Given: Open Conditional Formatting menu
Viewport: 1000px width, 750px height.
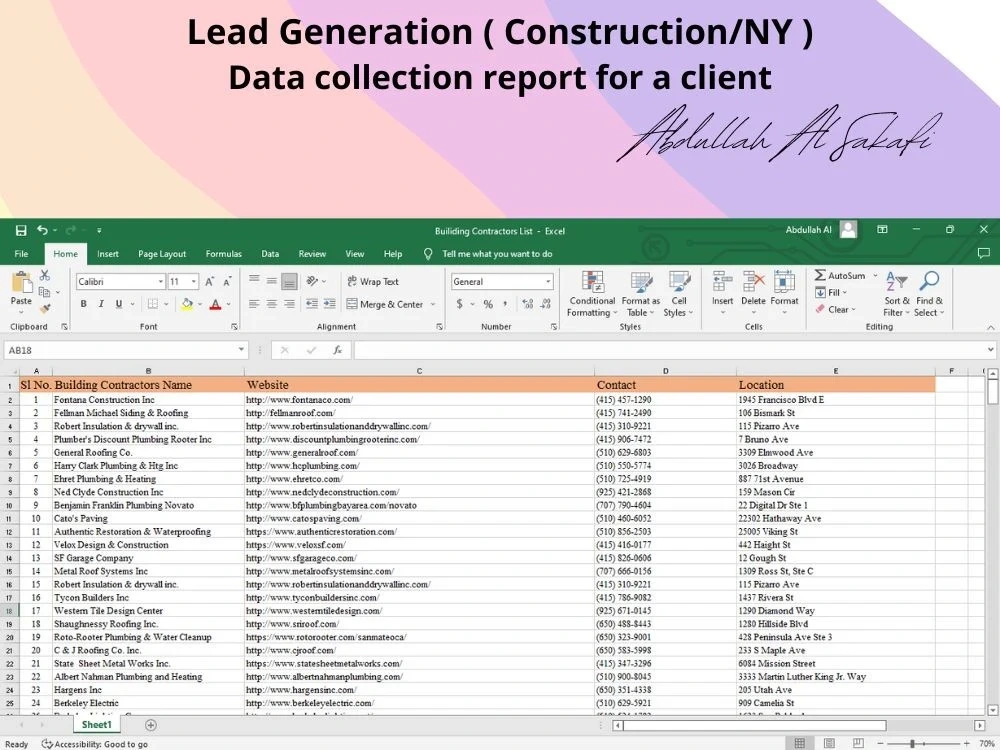Looking at the screenshot, I should tap(592, 293).
